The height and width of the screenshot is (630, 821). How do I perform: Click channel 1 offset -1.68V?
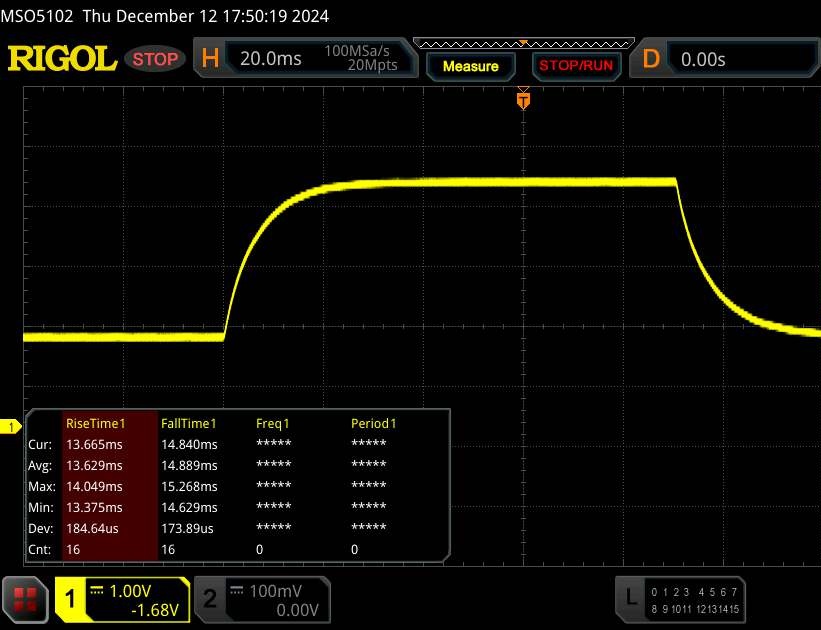pos(155,610)
